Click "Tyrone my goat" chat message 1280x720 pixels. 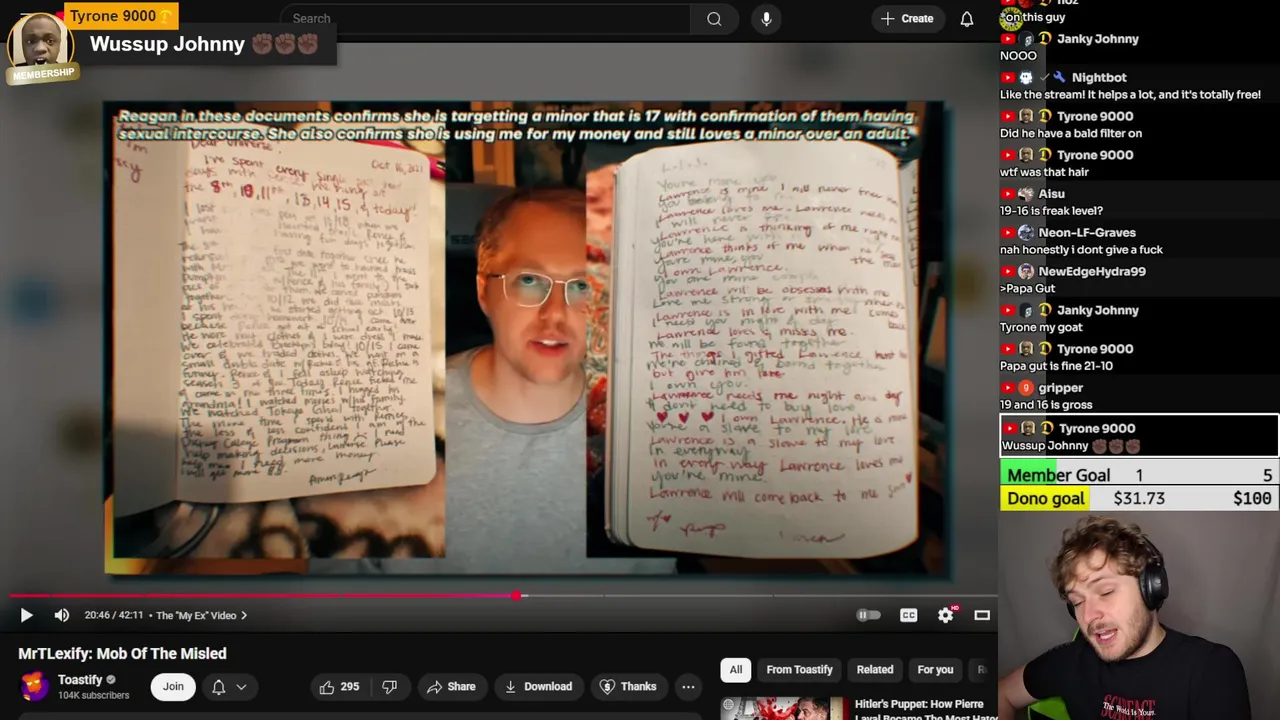pos(1042,328)
